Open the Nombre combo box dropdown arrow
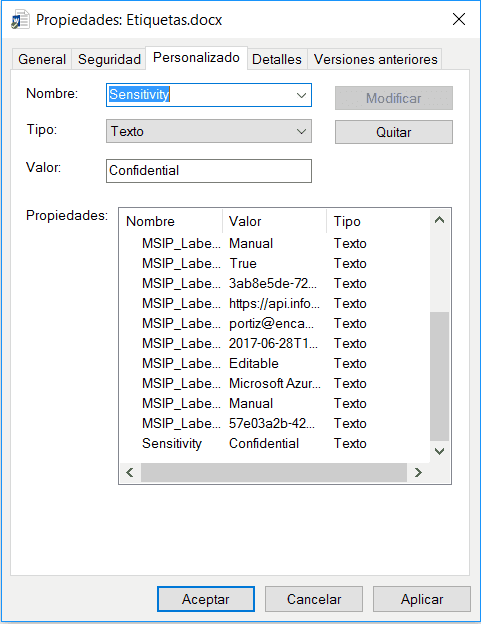 click(301, 96)
